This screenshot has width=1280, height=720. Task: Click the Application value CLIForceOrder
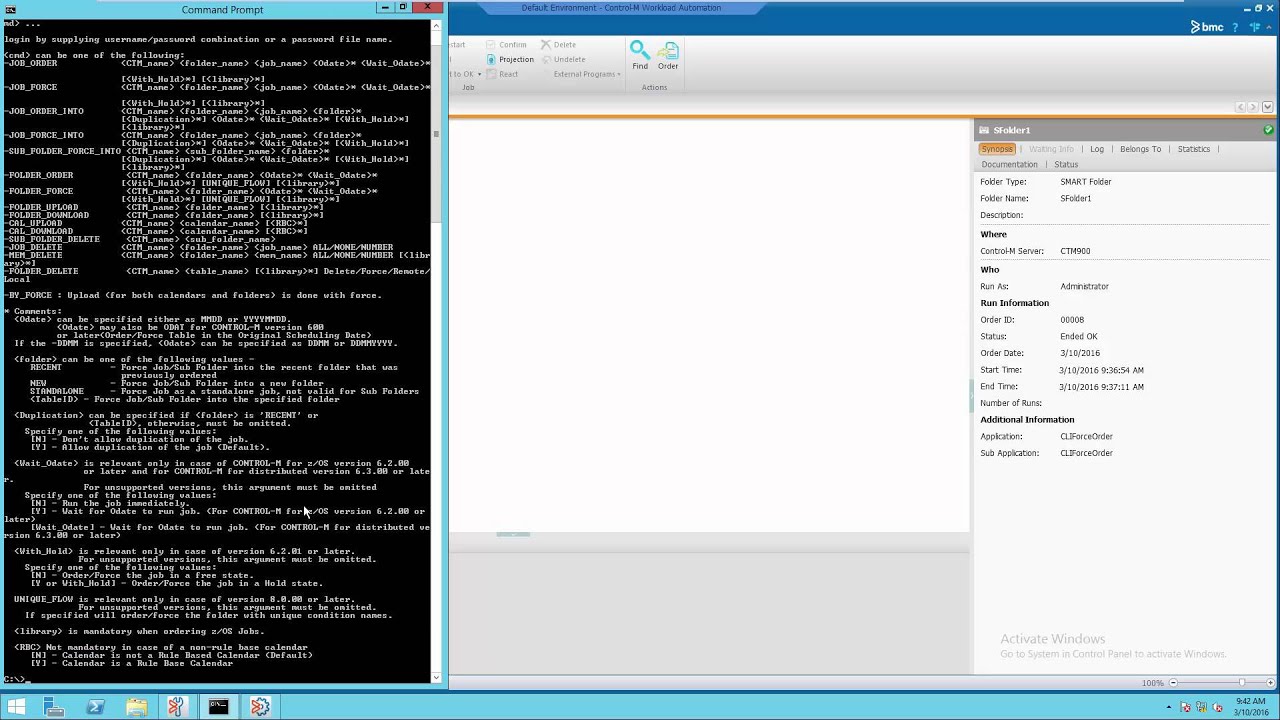1086,436
